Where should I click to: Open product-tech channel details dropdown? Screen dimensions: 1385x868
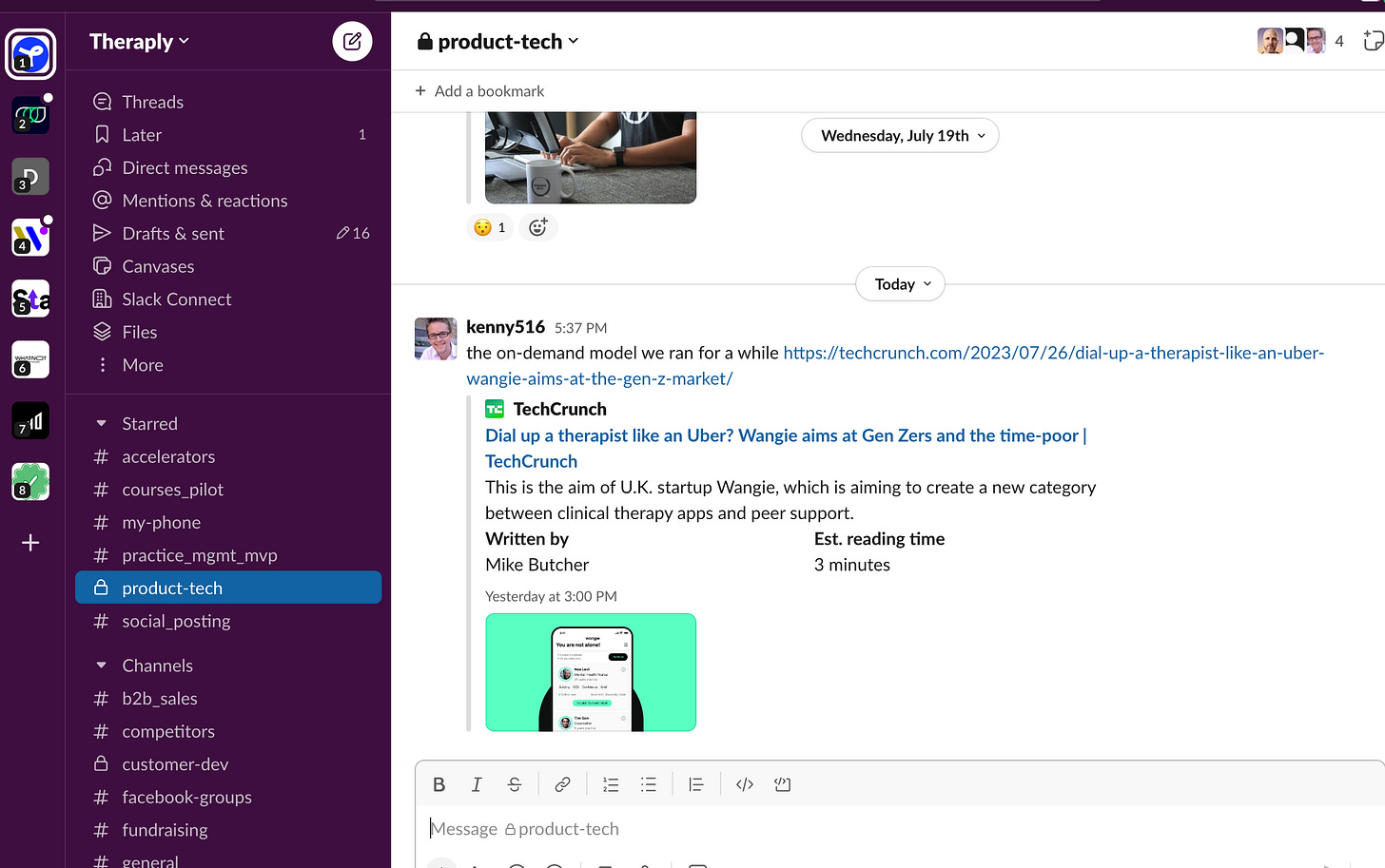[x=498, y=41]
